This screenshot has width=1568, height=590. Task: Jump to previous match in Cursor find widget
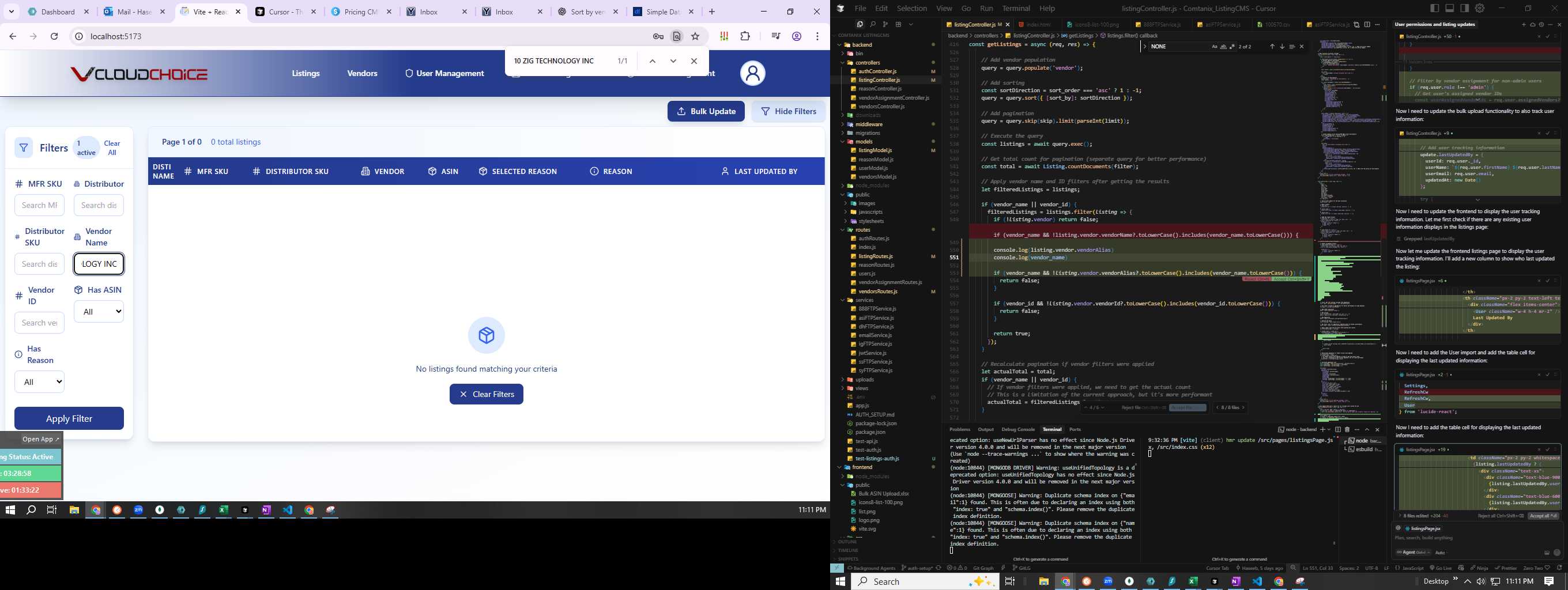point(1272,46)
